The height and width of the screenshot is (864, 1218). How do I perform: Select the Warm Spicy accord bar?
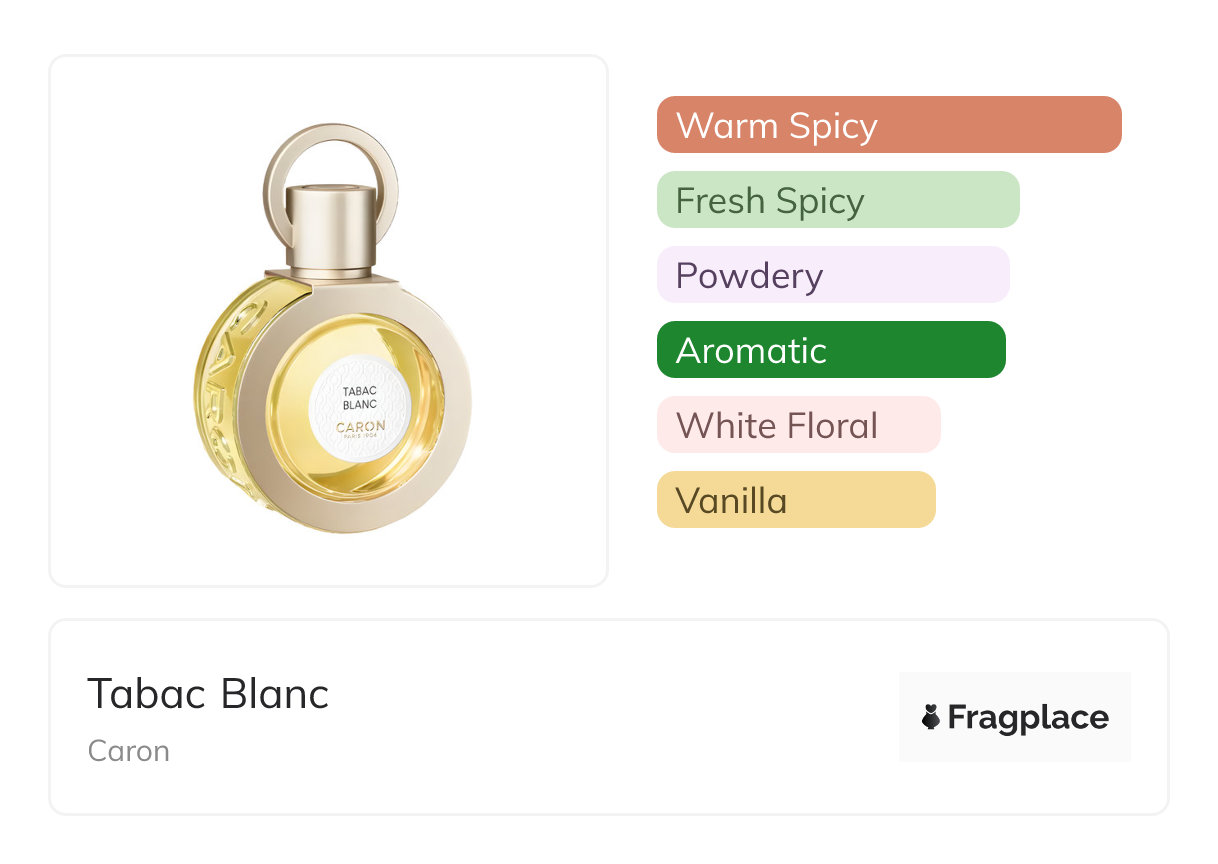tap(888, 125)
